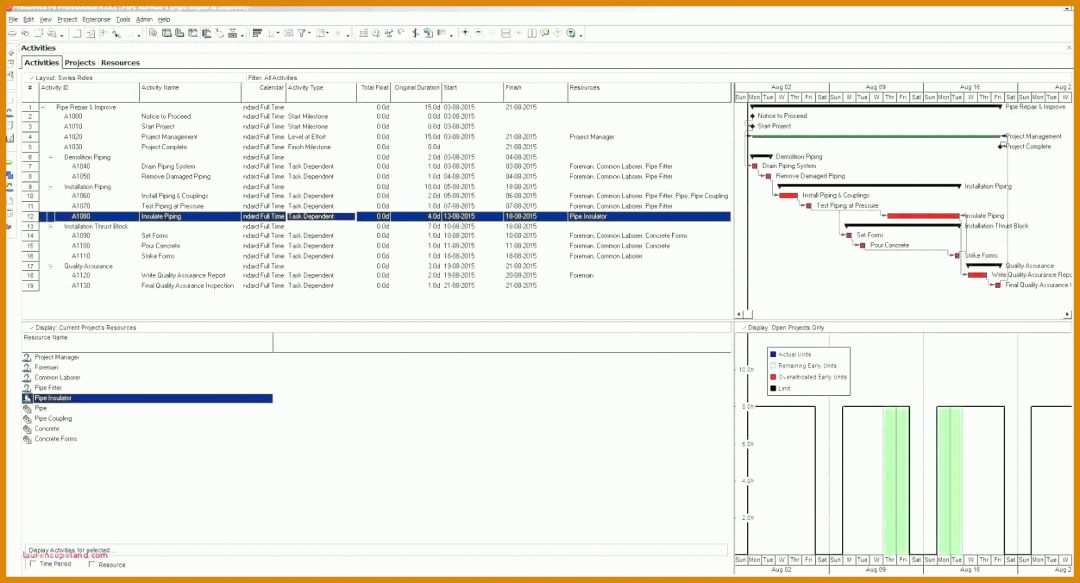Click the material icon beside Pipe Coupling
Viewport: 1080px width, 583px height.
pyautogui.click(x=27, y=418)
